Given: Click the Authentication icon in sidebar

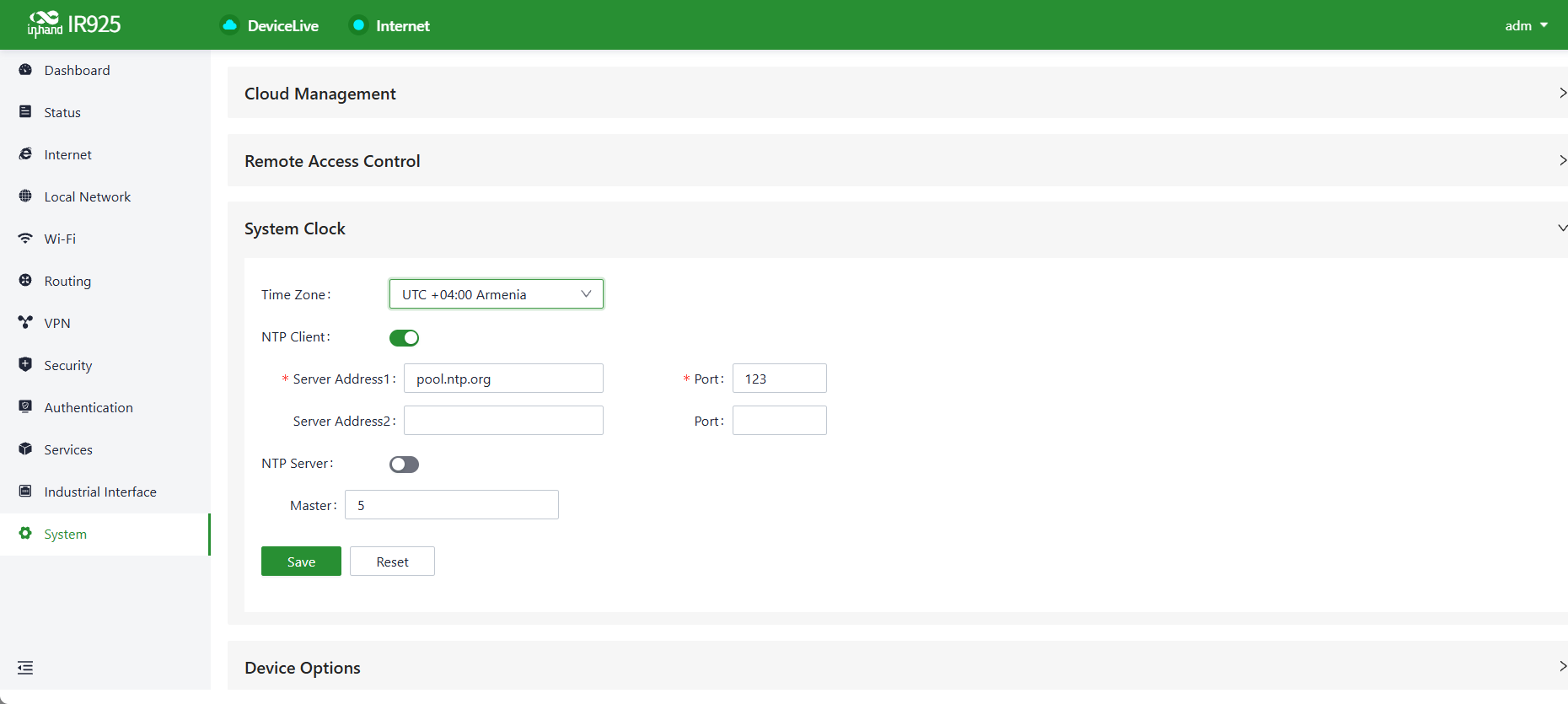Looking at the screenshot, I should click(25, 407).
